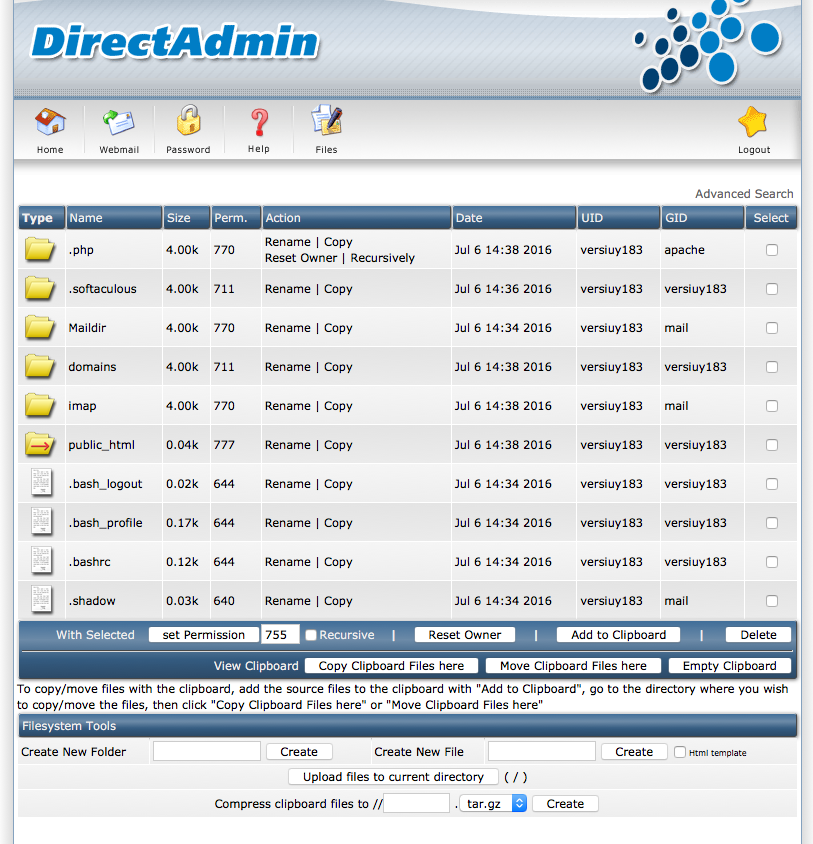
Task: Click Add to Clipboard button
Action: [618, 635]
